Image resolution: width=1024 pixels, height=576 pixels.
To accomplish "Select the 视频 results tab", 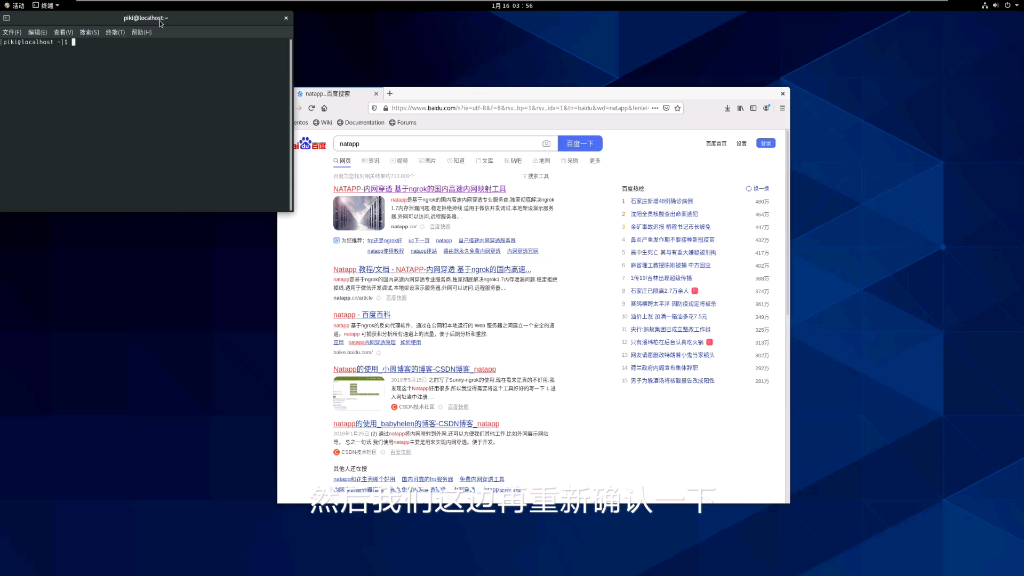I will (399, 161).
